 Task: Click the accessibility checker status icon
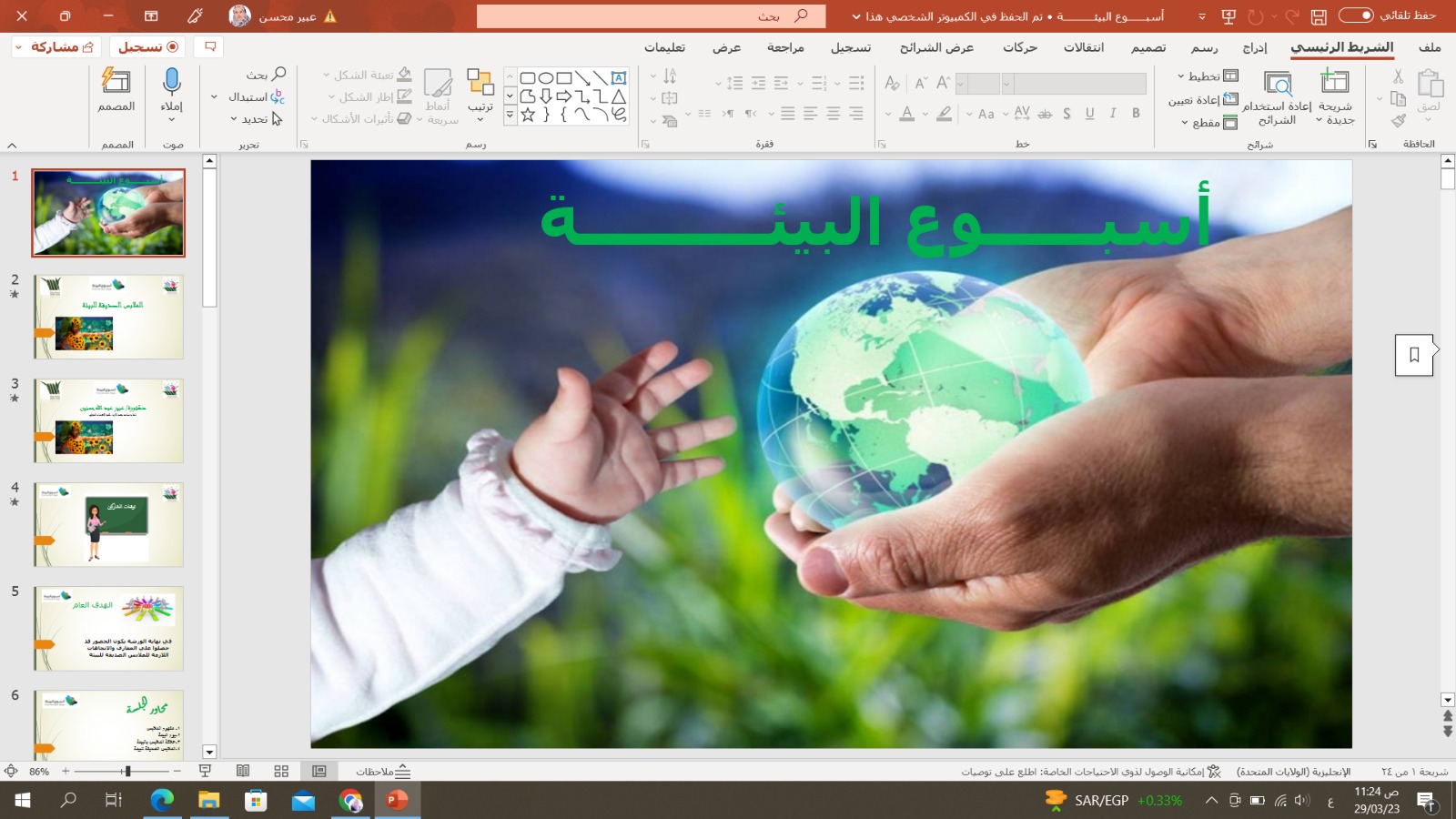point(1214,772)
